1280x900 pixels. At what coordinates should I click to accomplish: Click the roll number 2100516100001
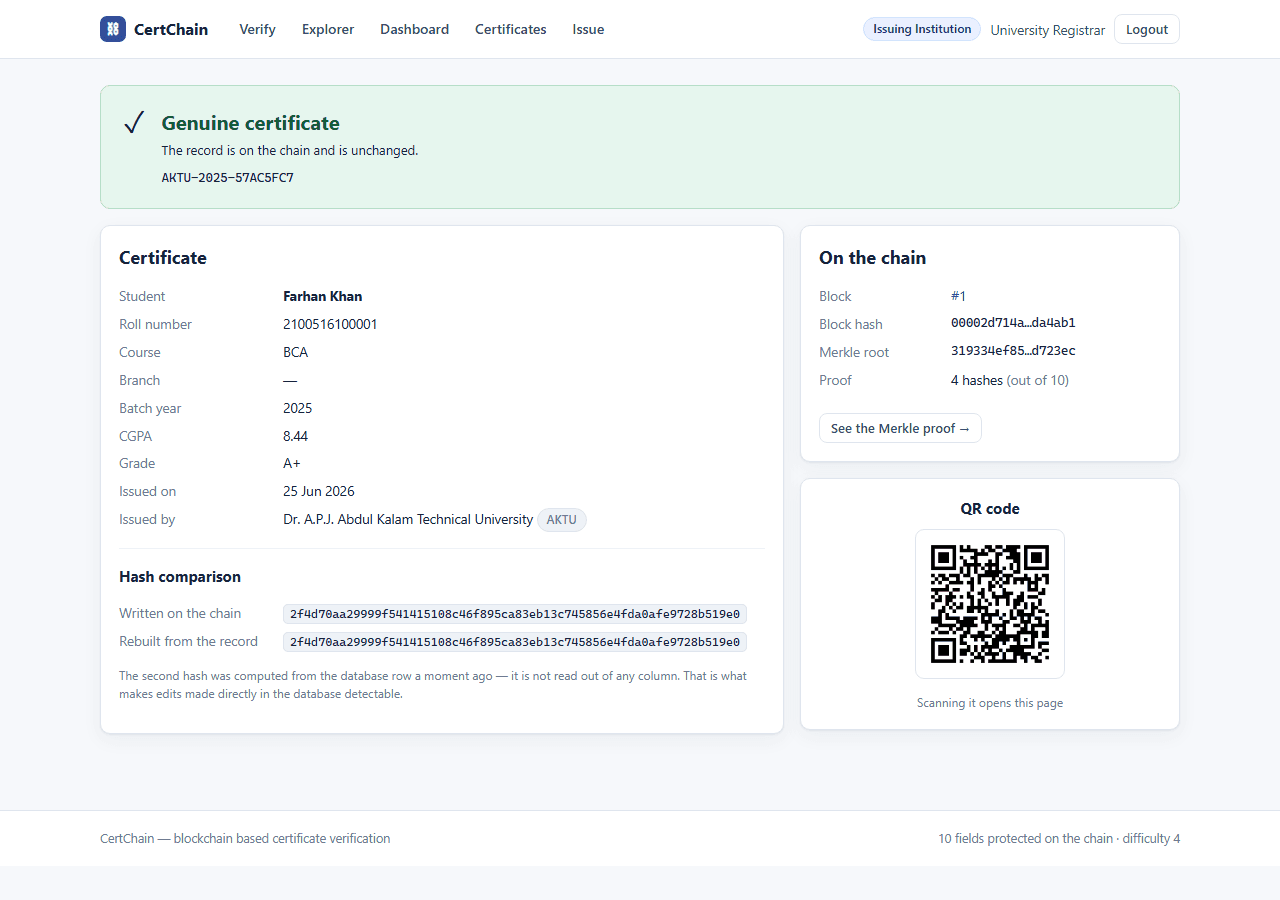coord(330,324)
